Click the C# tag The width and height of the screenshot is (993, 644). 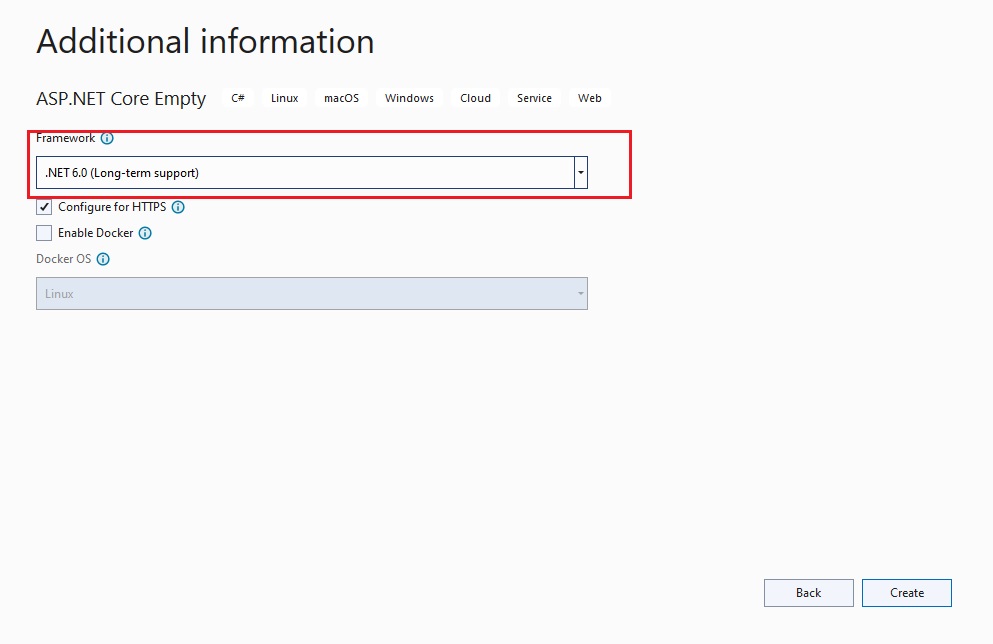[238, 98]
